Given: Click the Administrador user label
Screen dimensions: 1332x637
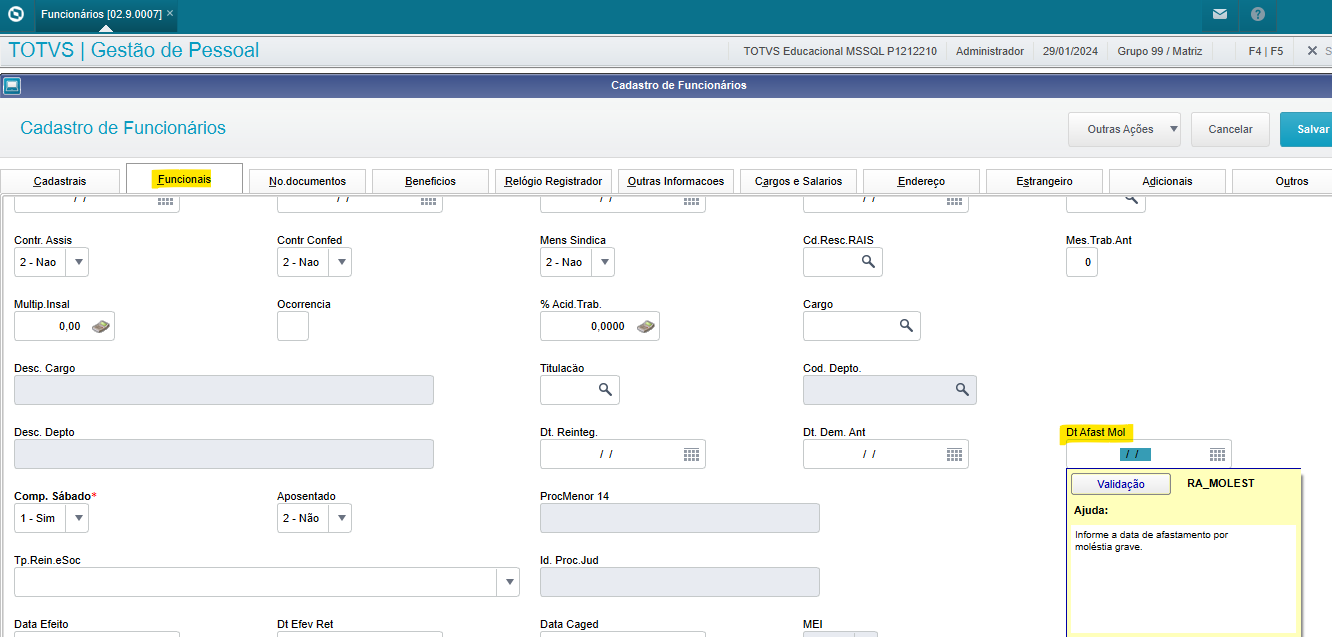Looking at the screenshot, I should point(990,51).
